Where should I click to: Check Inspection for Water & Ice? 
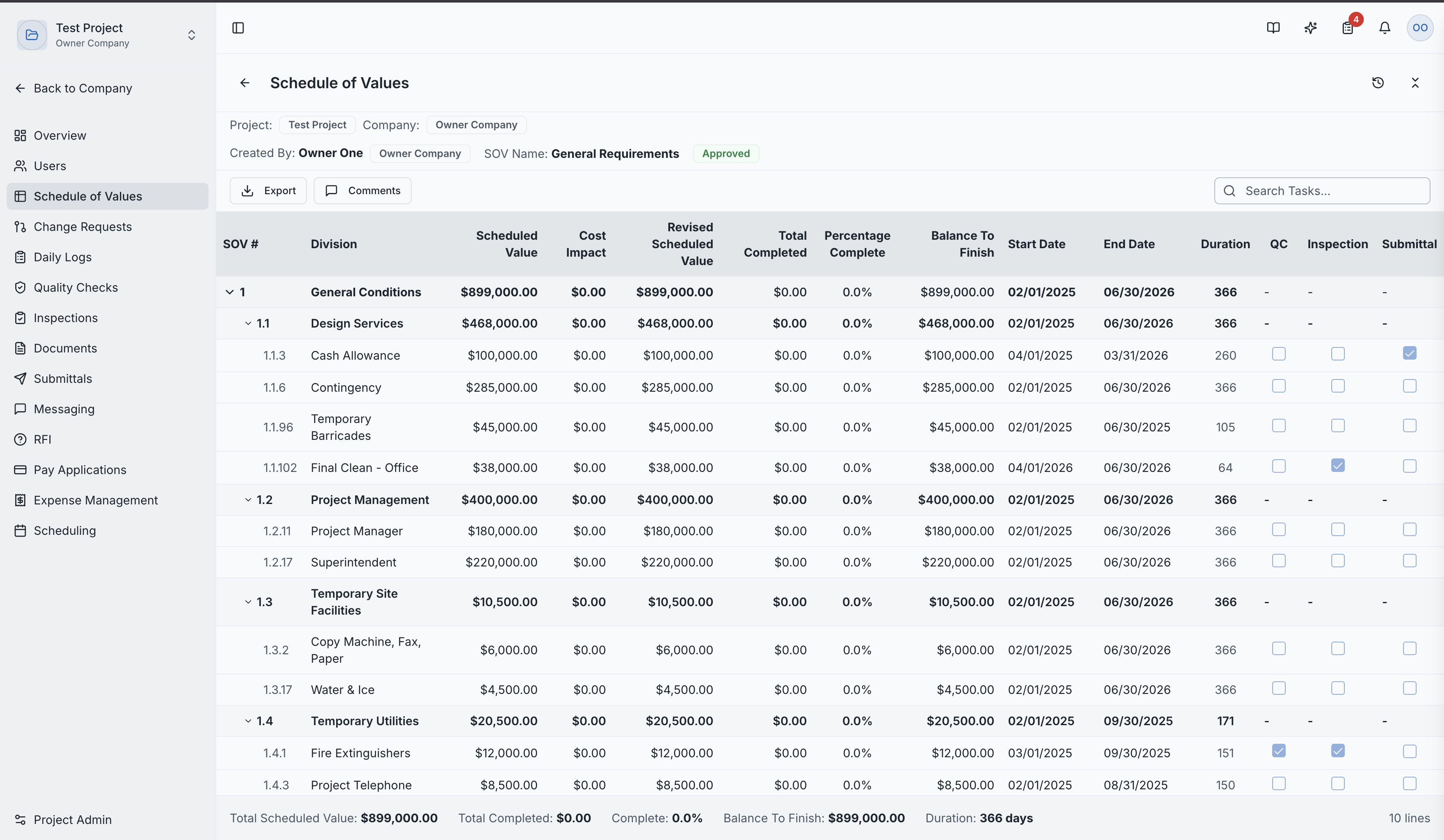point(1338,688)
